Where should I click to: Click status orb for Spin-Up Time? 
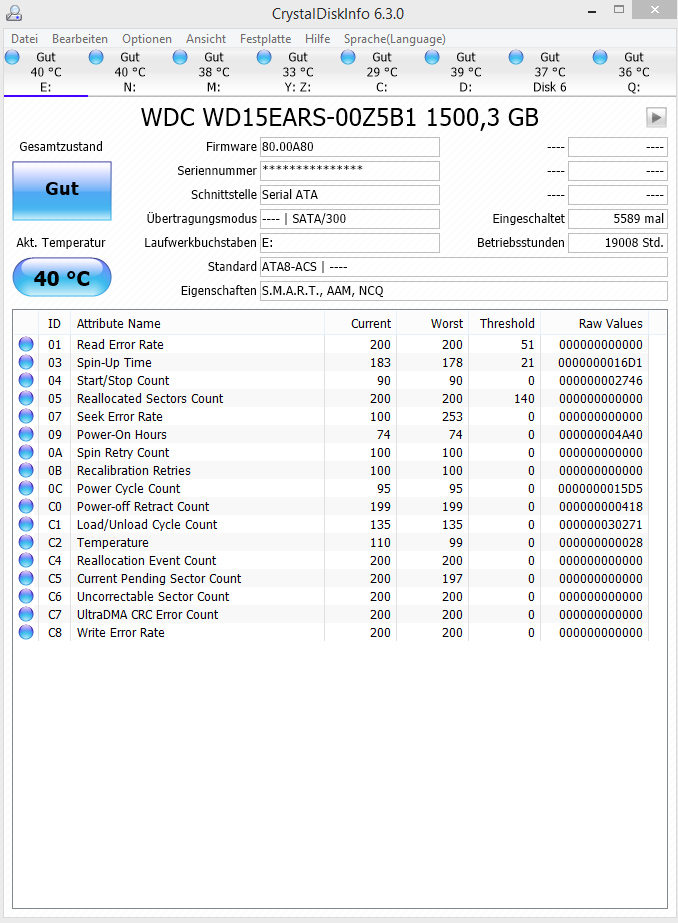tap(26, 362)
